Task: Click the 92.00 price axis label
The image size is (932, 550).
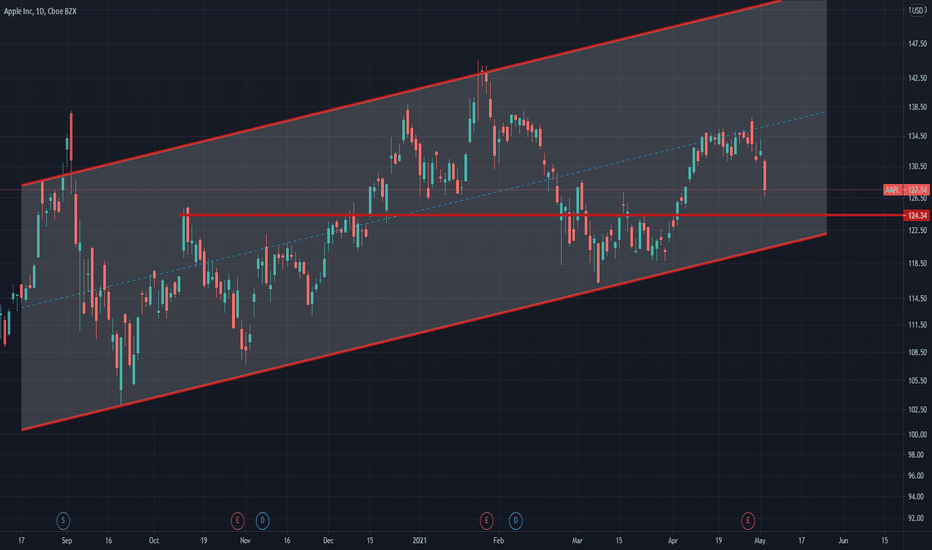Action: tap(916, 518)
